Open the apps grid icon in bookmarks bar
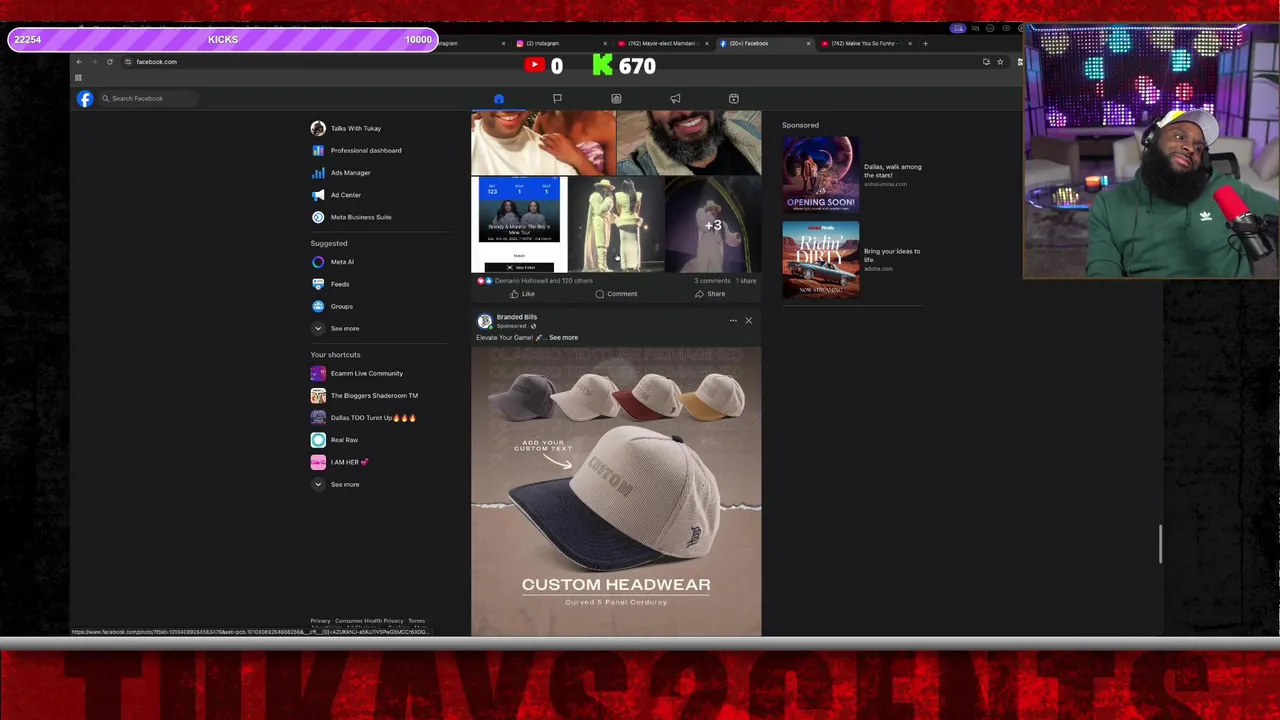Viewport: 1280px width, 720px height. pos(78,78)
